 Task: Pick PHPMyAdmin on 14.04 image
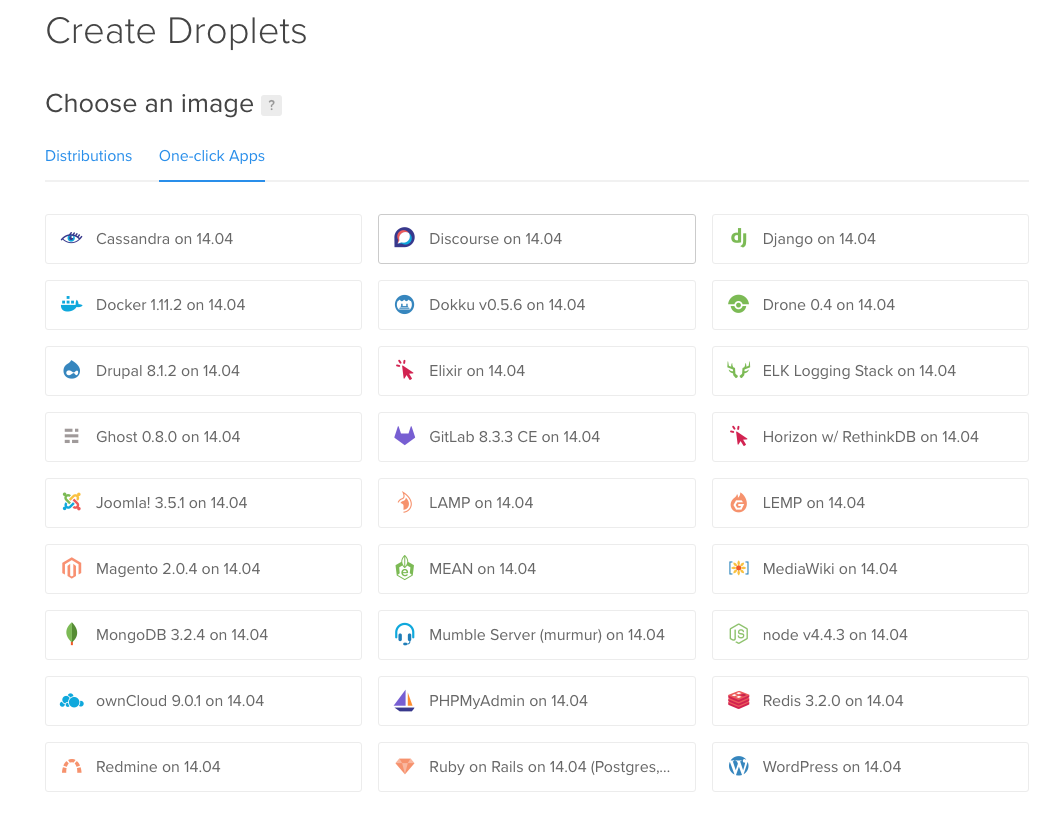537,701
